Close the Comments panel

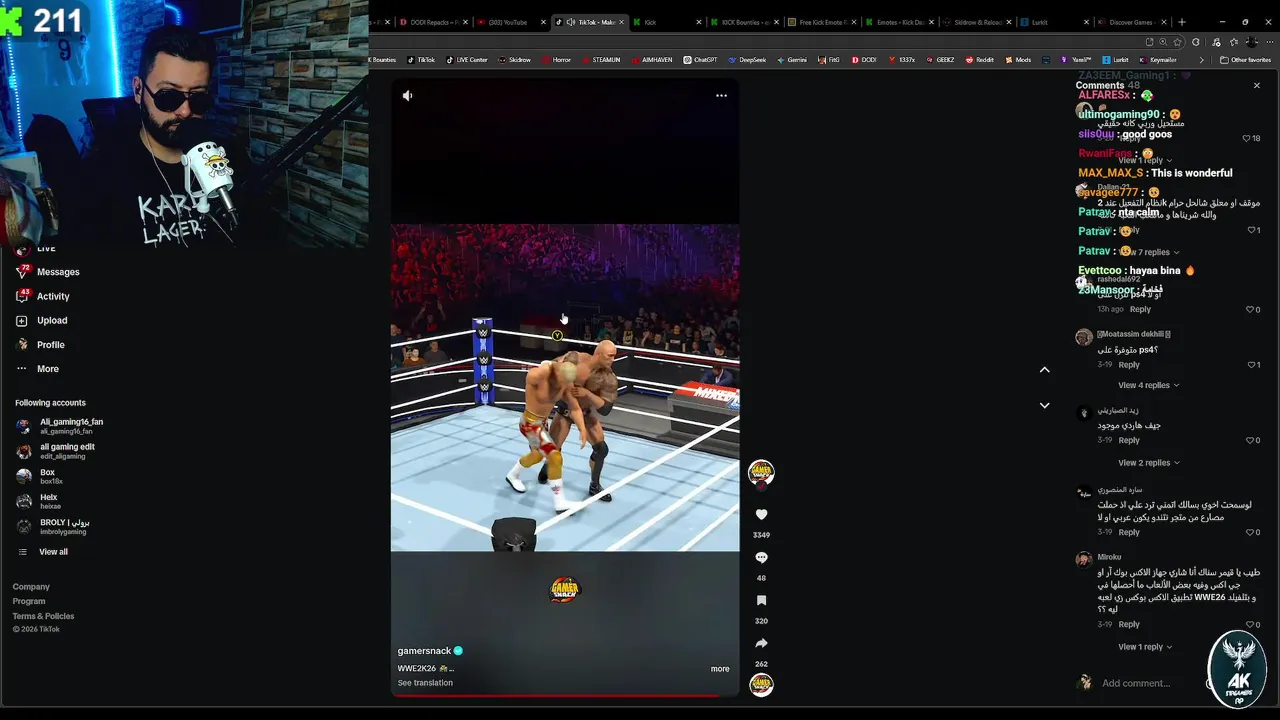(x=1257, y=86)
